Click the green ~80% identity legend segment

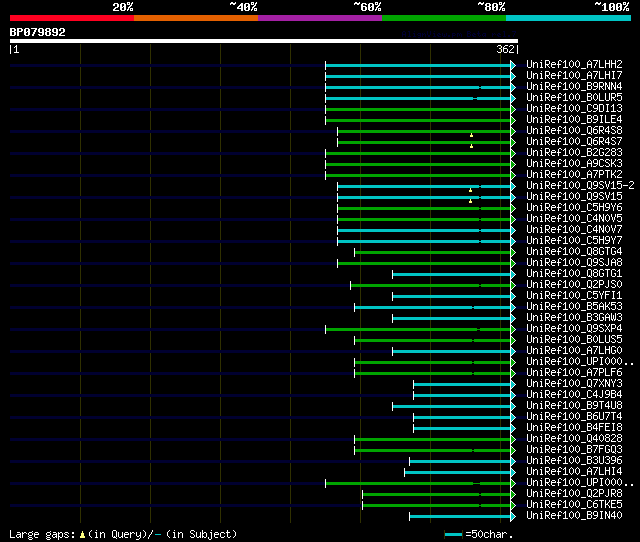444,18
